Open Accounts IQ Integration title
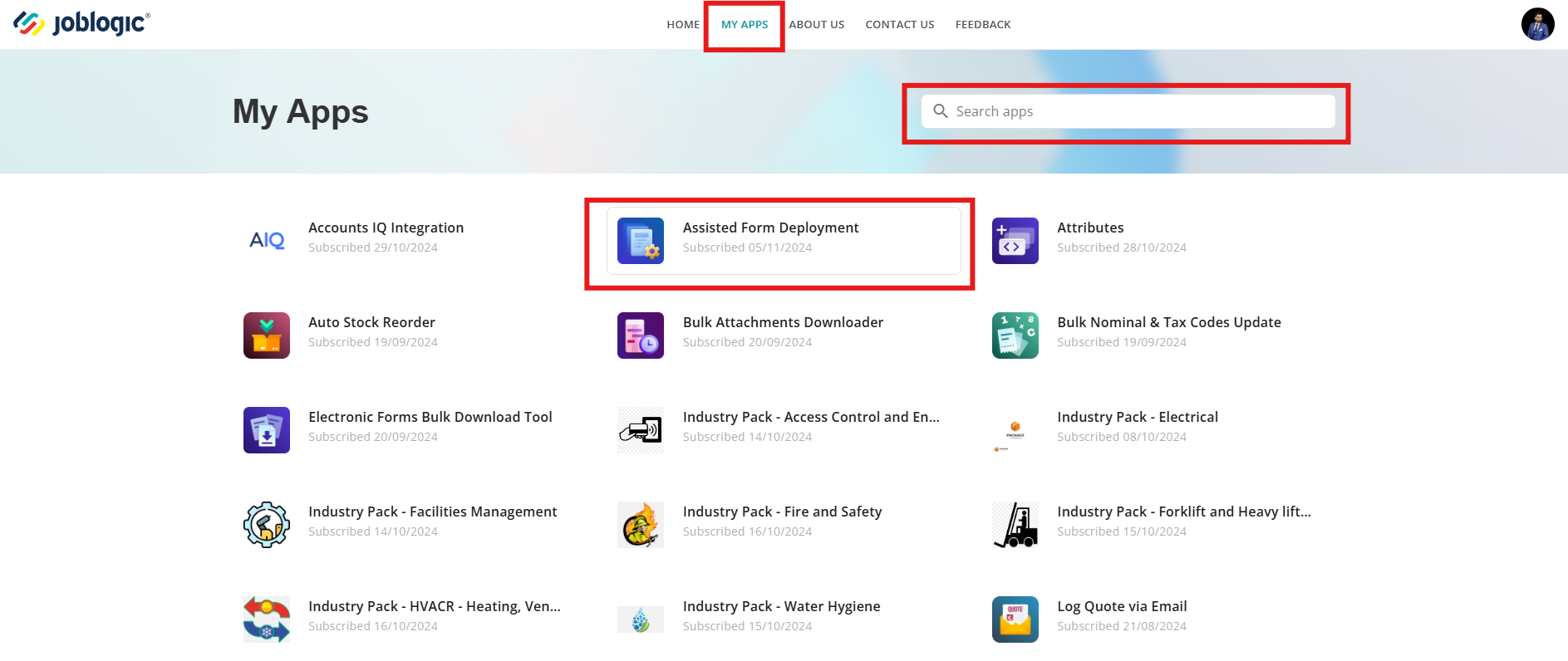This screenshot has height=661, width=1568. coord(386,228)
